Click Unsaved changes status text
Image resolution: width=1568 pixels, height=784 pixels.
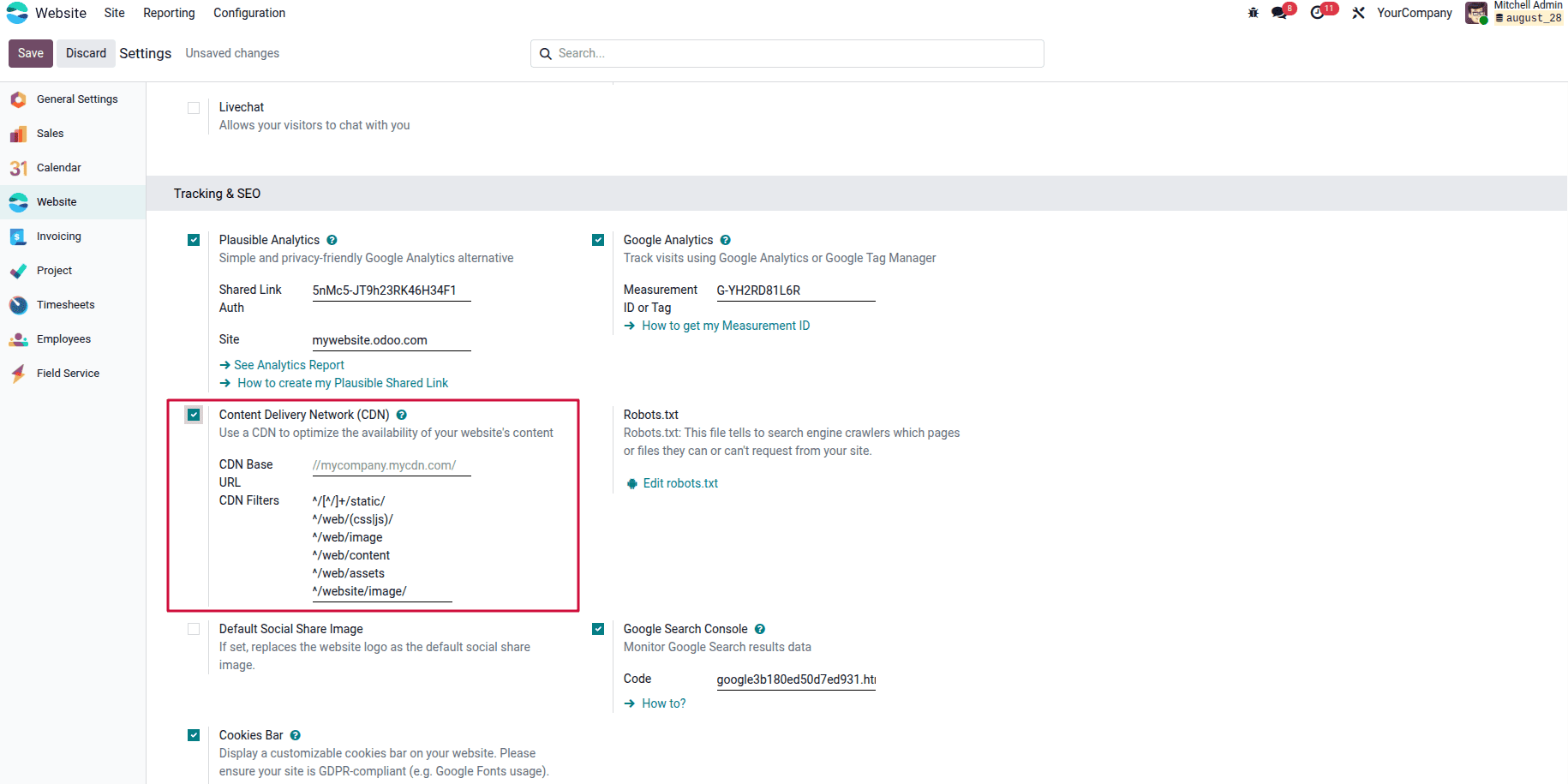pyautogui.click(x=232, y=53)
